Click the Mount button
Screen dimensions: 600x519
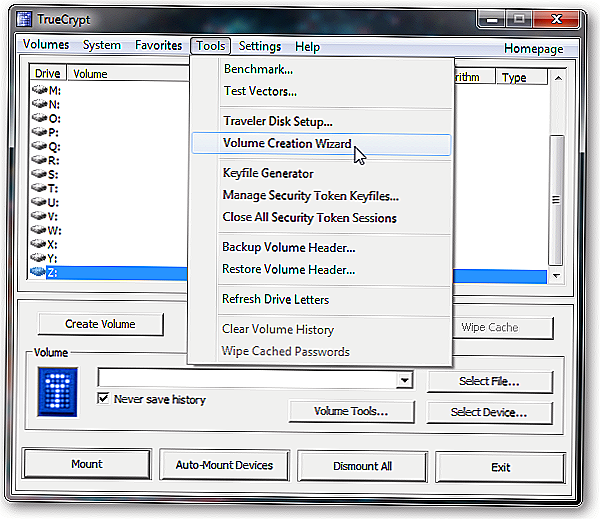(x=87, y=464)
